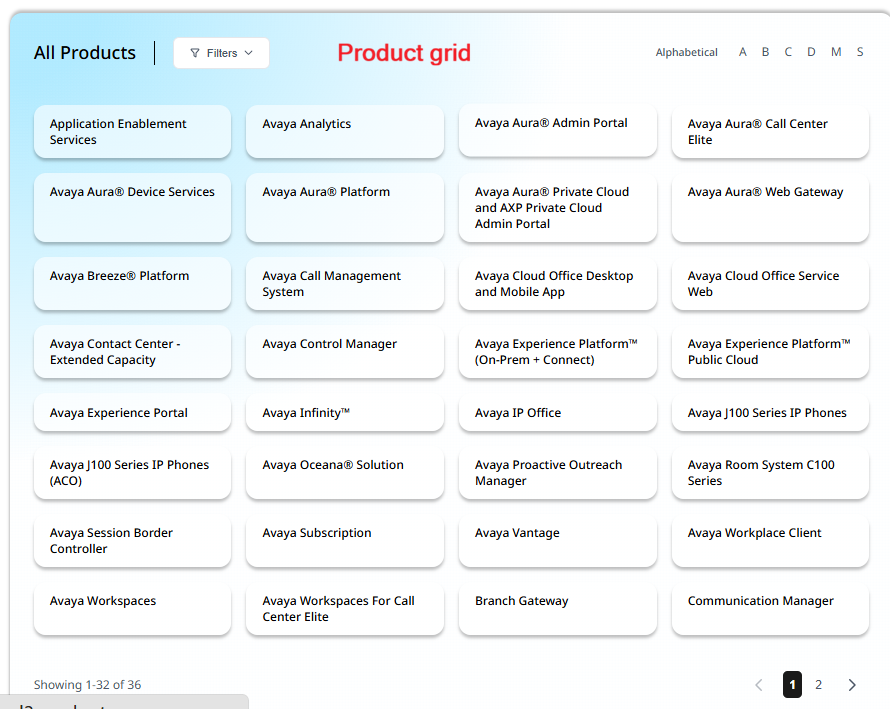Viewport: 890px width, 709px height.
Task: Open Avaya Workspaces For Call Center Elite
Action: click(x=345, y=609)
